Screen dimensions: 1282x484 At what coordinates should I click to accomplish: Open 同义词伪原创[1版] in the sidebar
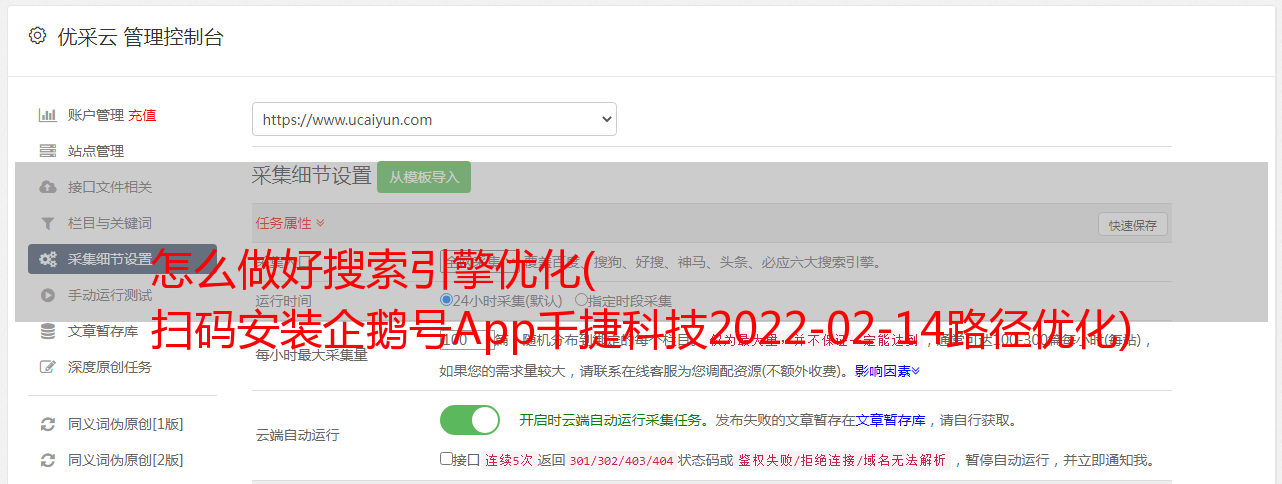tap(126, 424)
